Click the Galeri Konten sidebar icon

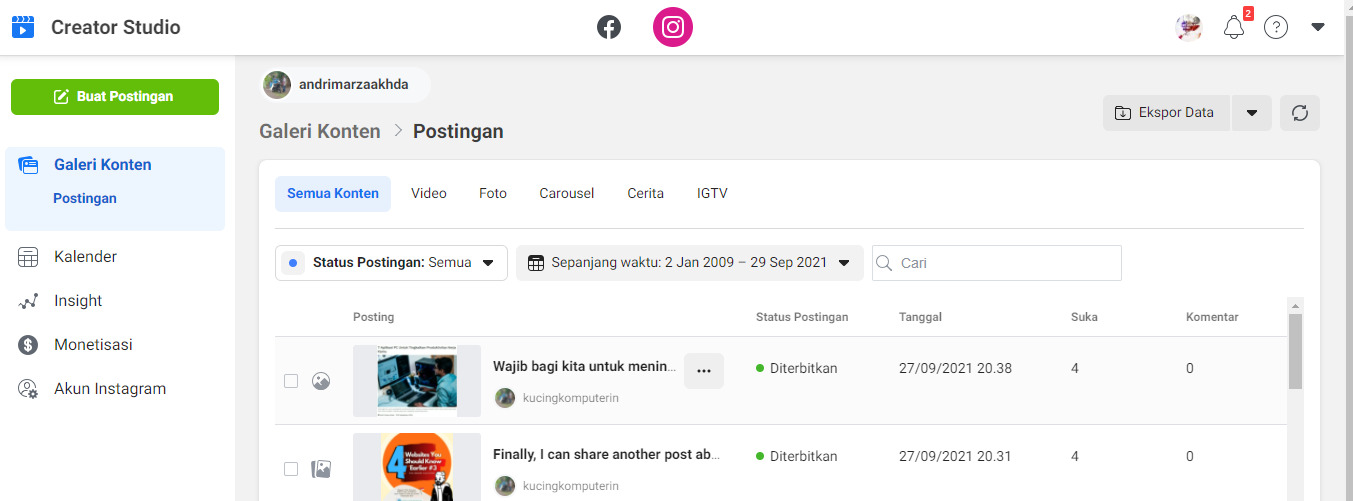tap(28, 165)
